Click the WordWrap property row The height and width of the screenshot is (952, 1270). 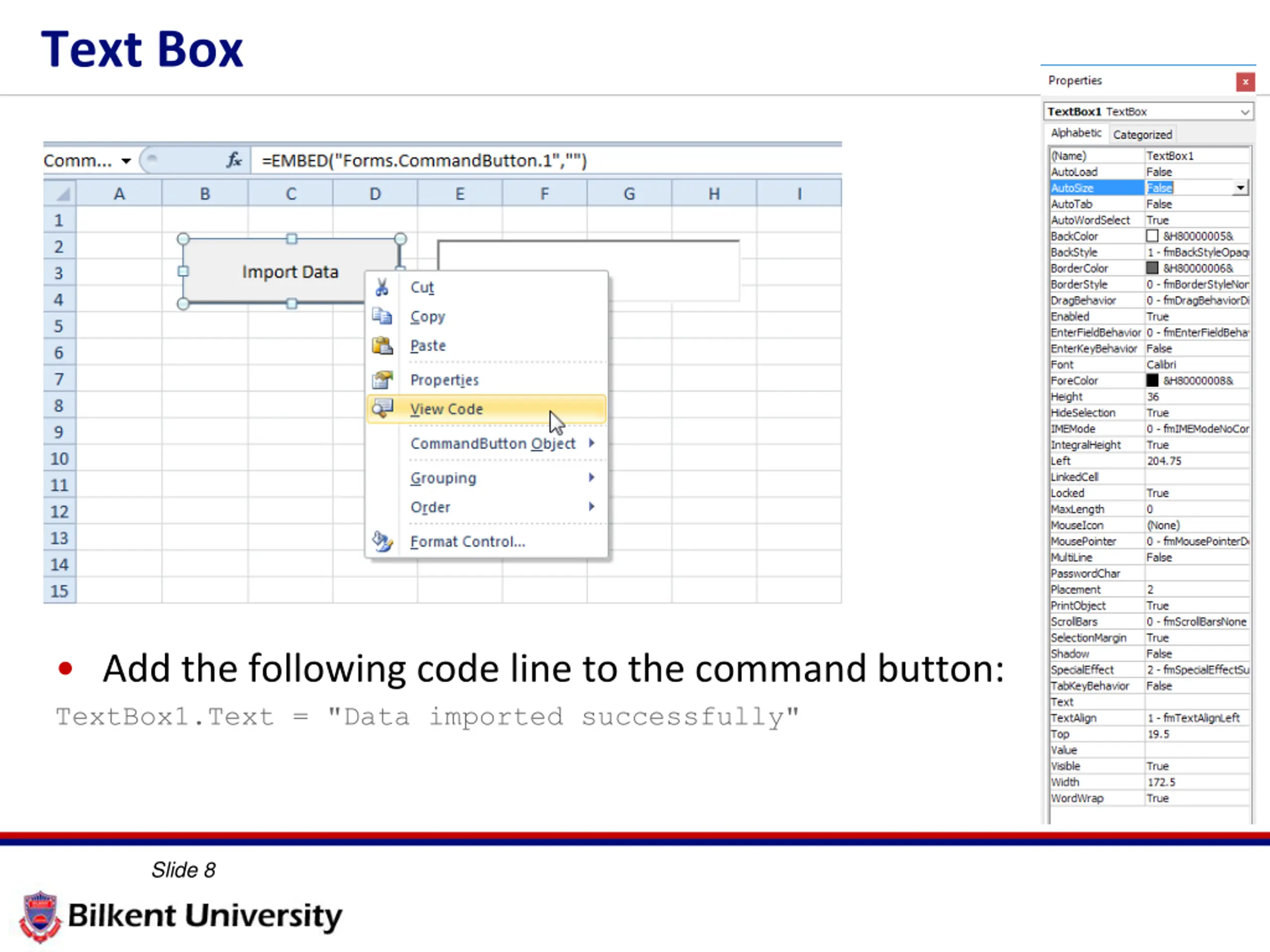(1150, 798)
